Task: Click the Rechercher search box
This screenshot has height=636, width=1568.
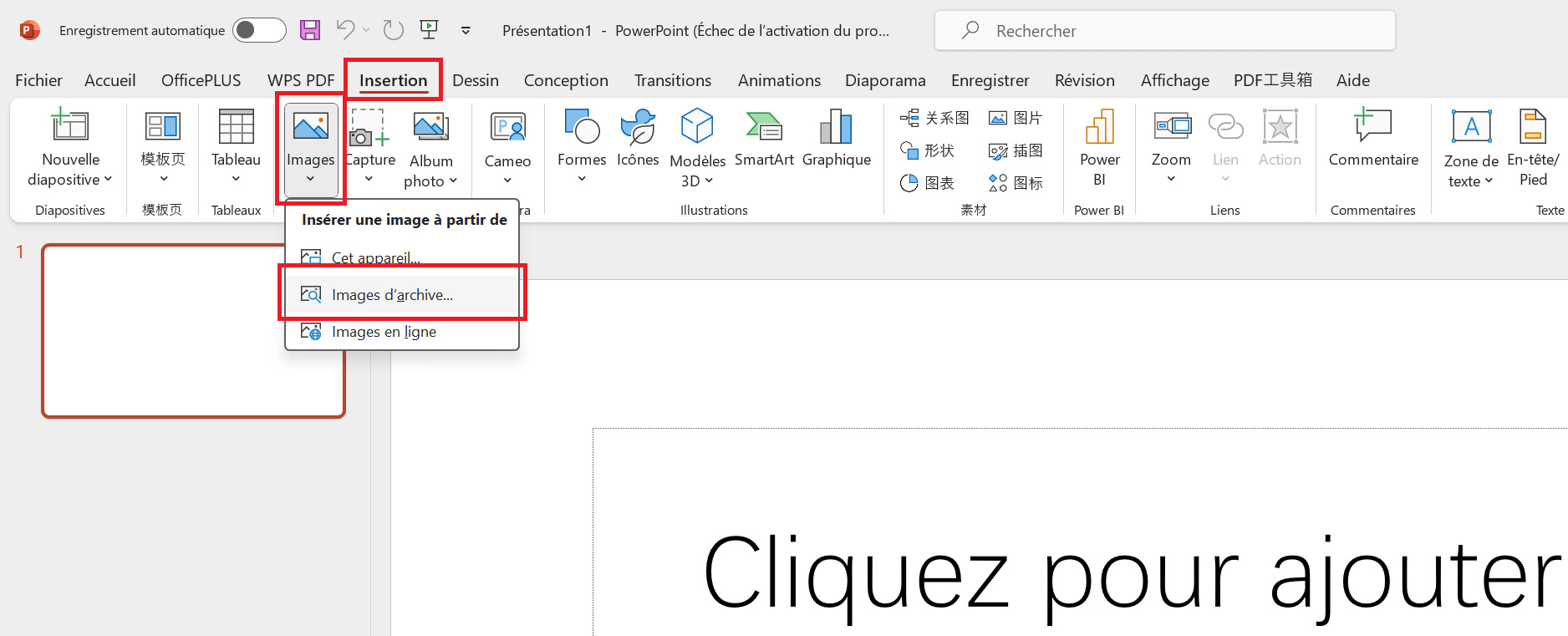Action: coord(1164,31)
